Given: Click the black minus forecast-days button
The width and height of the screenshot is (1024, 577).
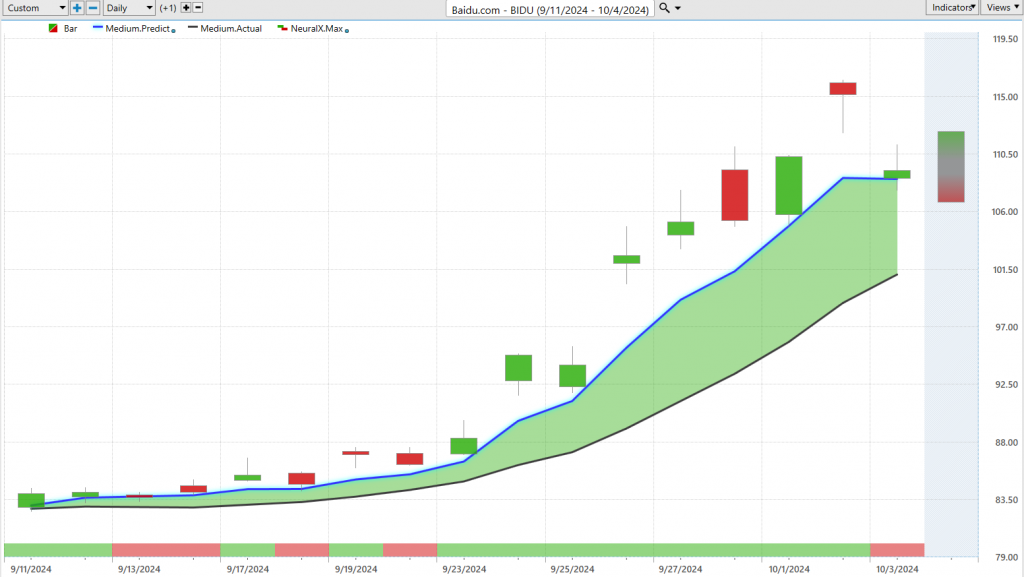Looking at the screenshot, I should click(198, 8).
